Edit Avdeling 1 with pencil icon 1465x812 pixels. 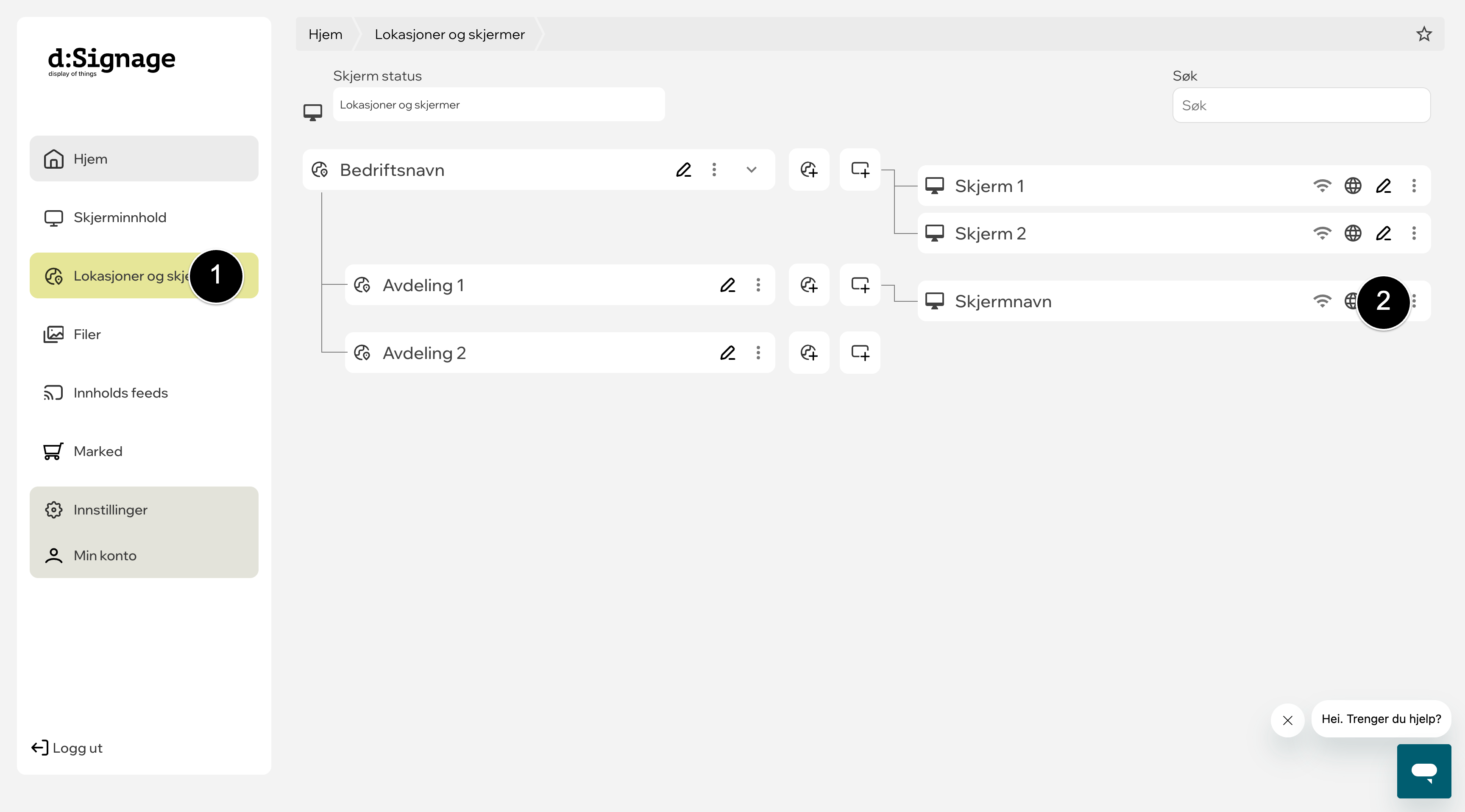click(728, 285)
